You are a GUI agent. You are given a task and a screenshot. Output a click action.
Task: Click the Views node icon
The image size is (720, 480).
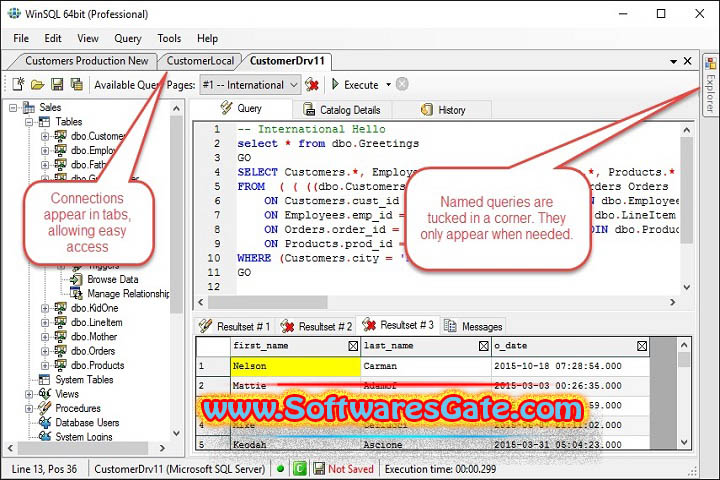(x=45, y=394)
